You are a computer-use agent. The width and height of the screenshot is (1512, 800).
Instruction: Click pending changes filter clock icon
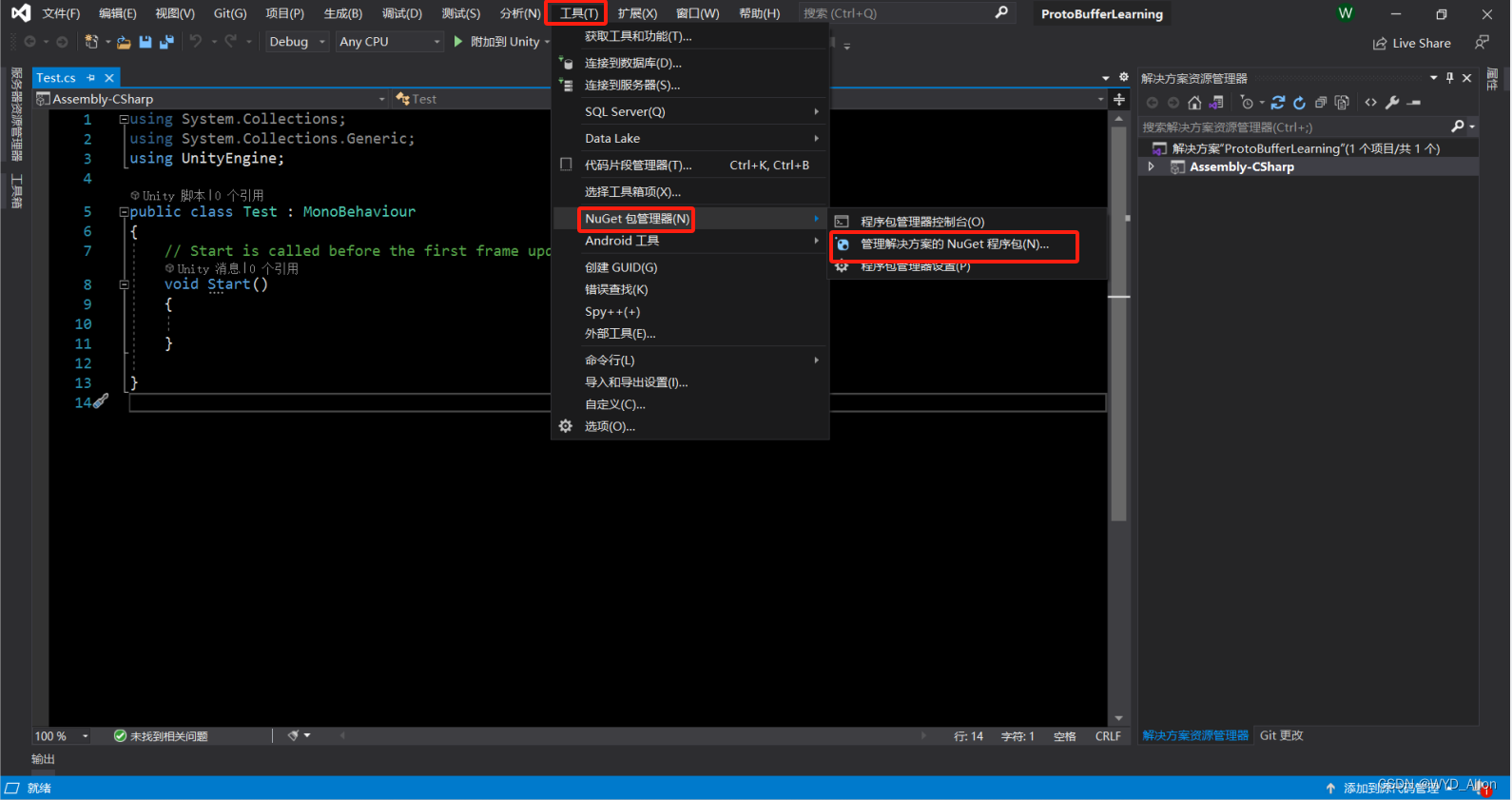pos(1247,103)
